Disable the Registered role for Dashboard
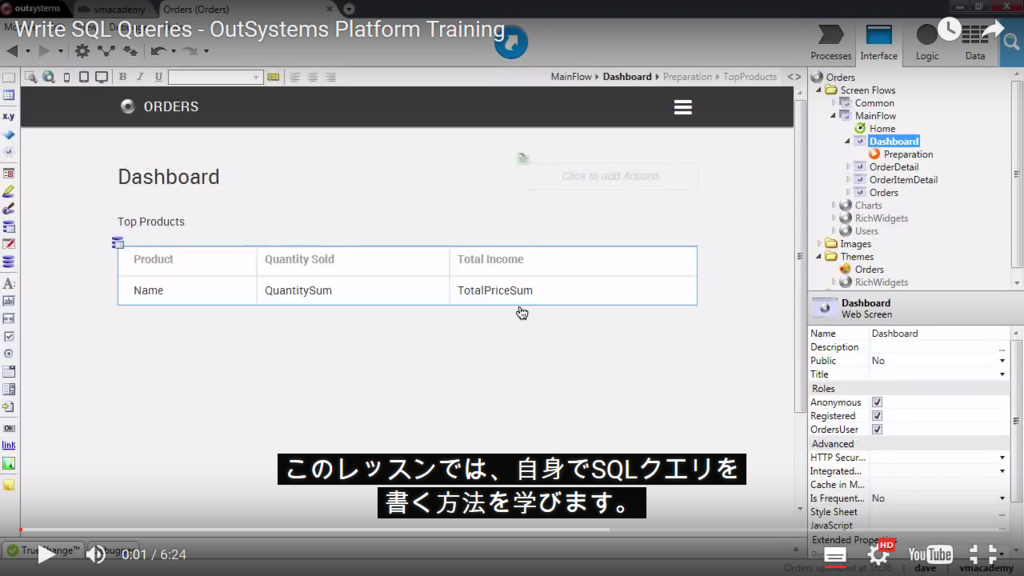 (x=877, y=415)
